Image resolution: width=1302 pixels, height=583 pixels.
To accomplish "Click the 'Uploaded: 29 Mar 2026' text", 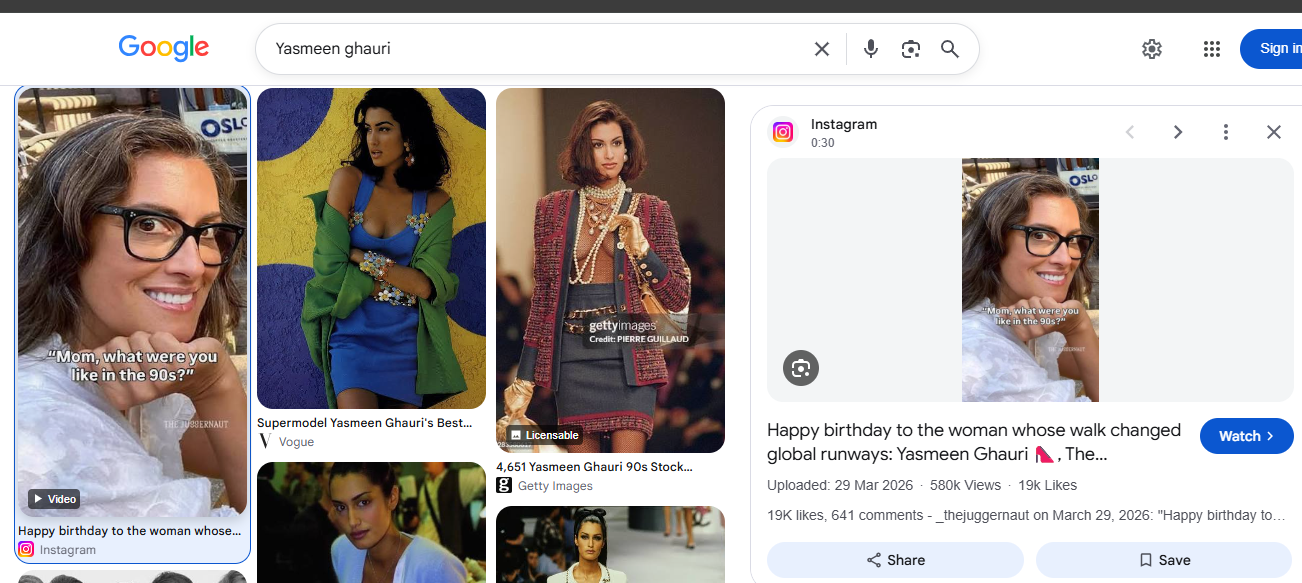I will (839, 485).
